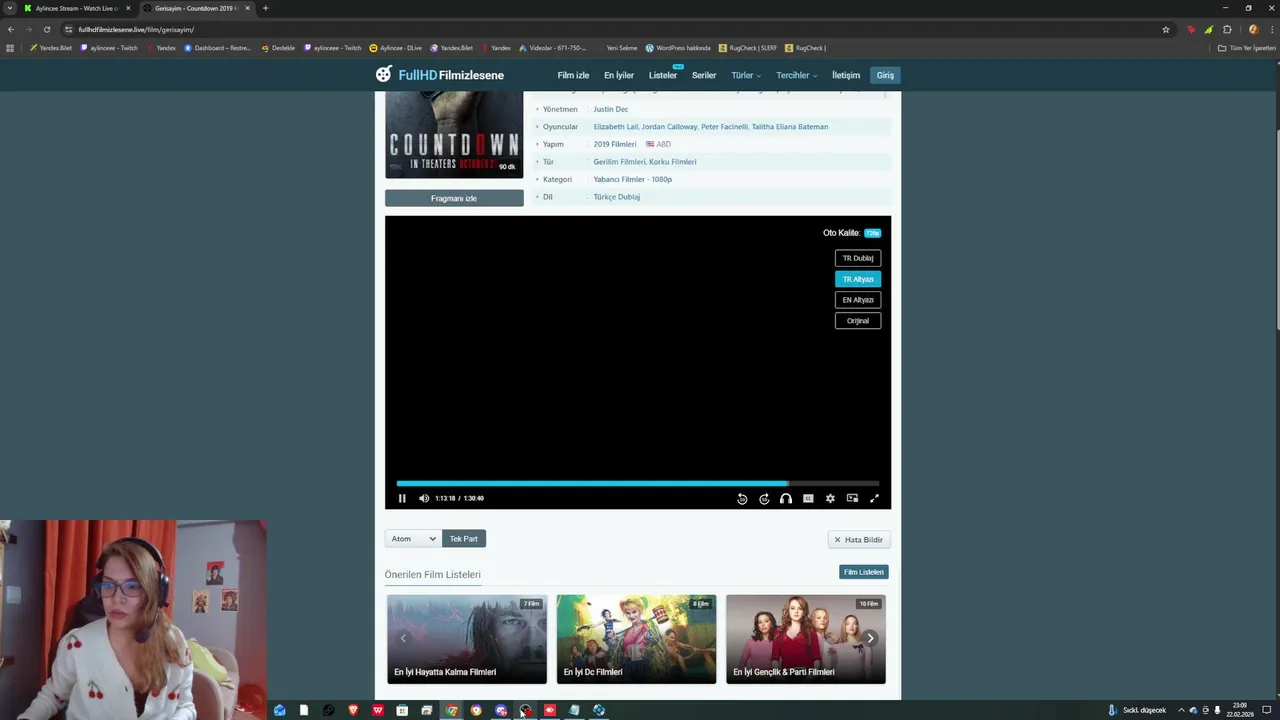Open the En İyi Gençlik & Parti Filmleri thumbnail
Image resolution: width=1280 pixels, height=720 pixels.
click(x=806, y=639)
